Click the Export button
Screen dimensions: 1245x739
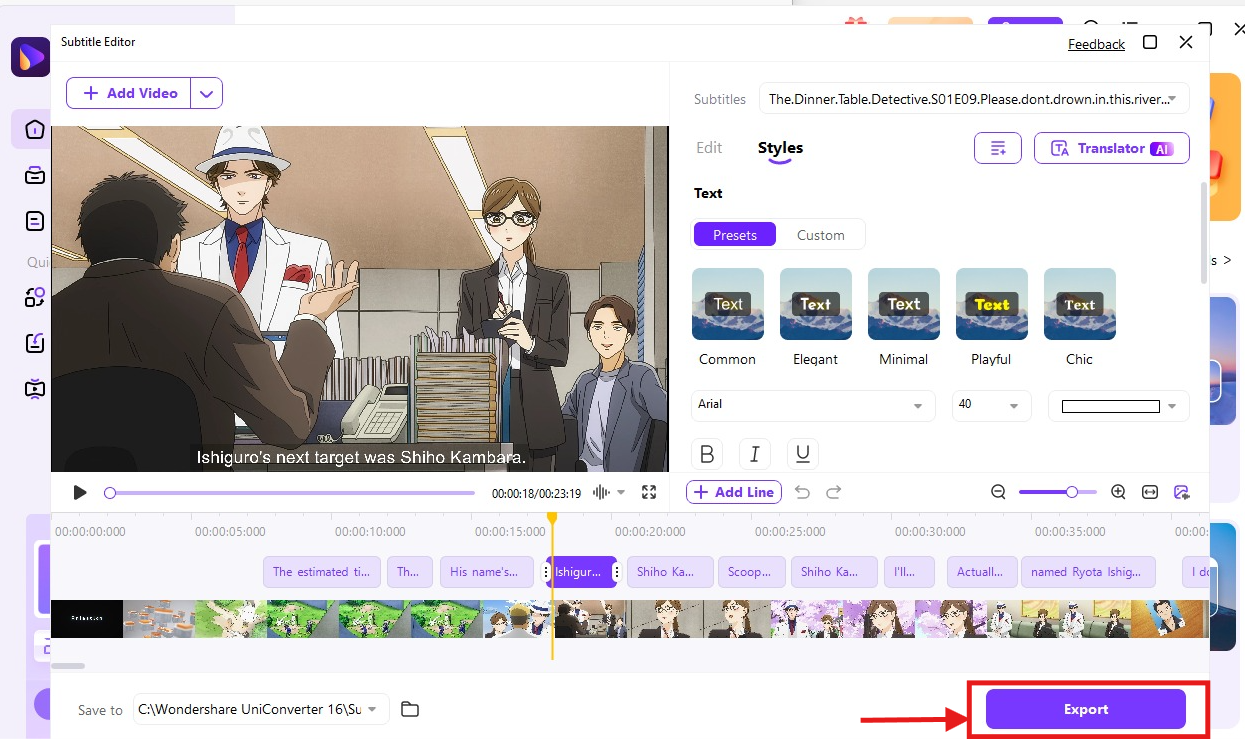click(1086, 709)
